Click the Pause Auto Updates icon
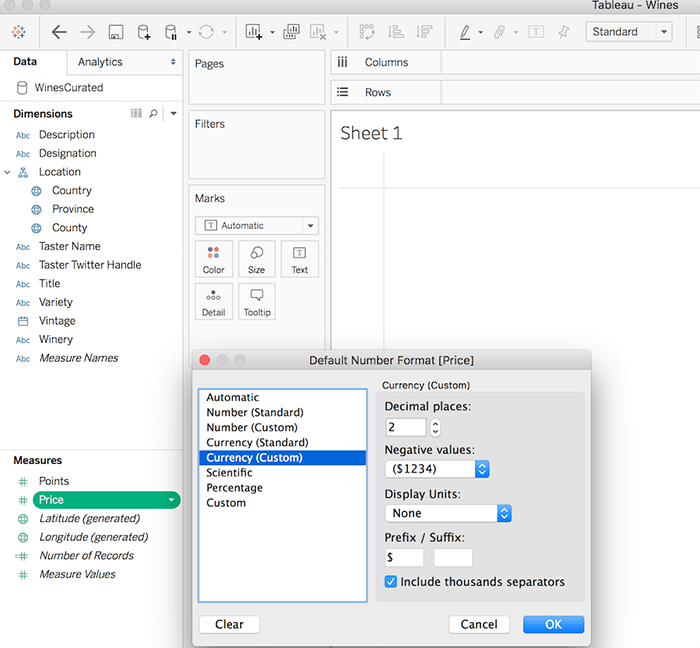Screen dimensions: 700x648 click(171, 32)
